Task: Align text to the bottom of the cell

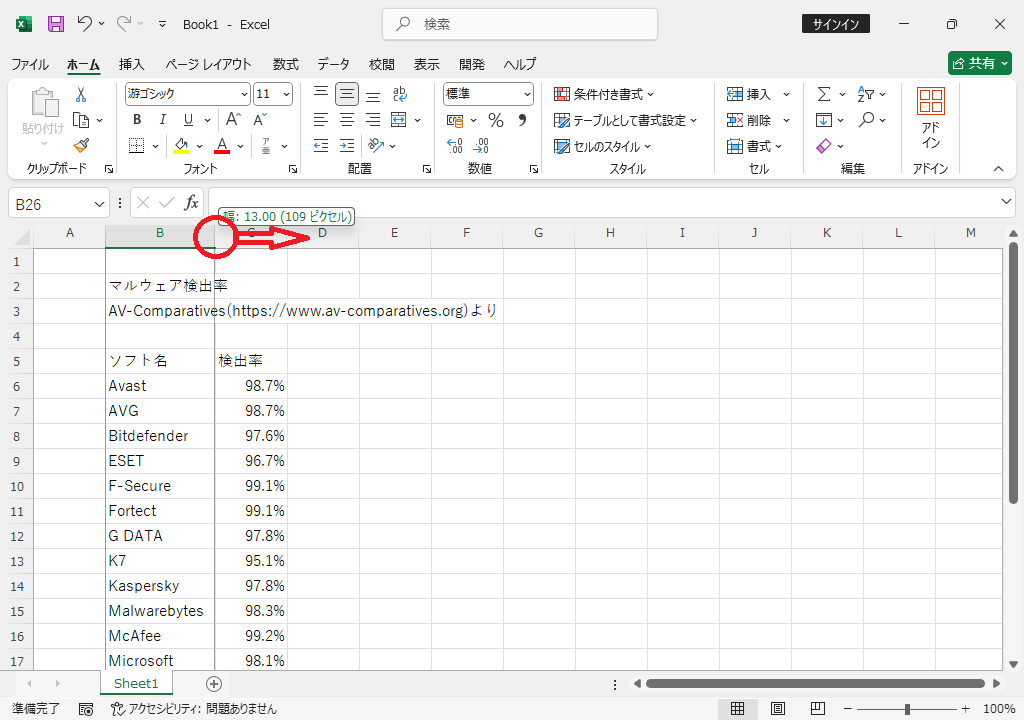Action: [373, 94]
